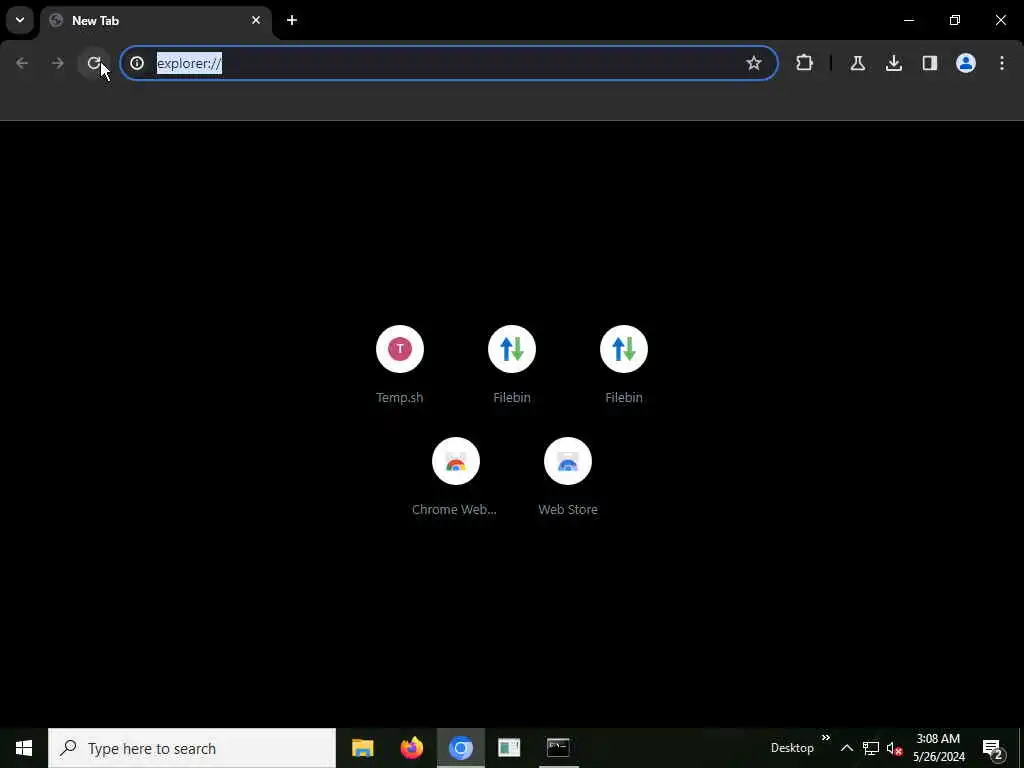The height and width of the screenshot is (768, 1024).
Task: Show hidden system tray icons
Action: click(x=846, y=748)
